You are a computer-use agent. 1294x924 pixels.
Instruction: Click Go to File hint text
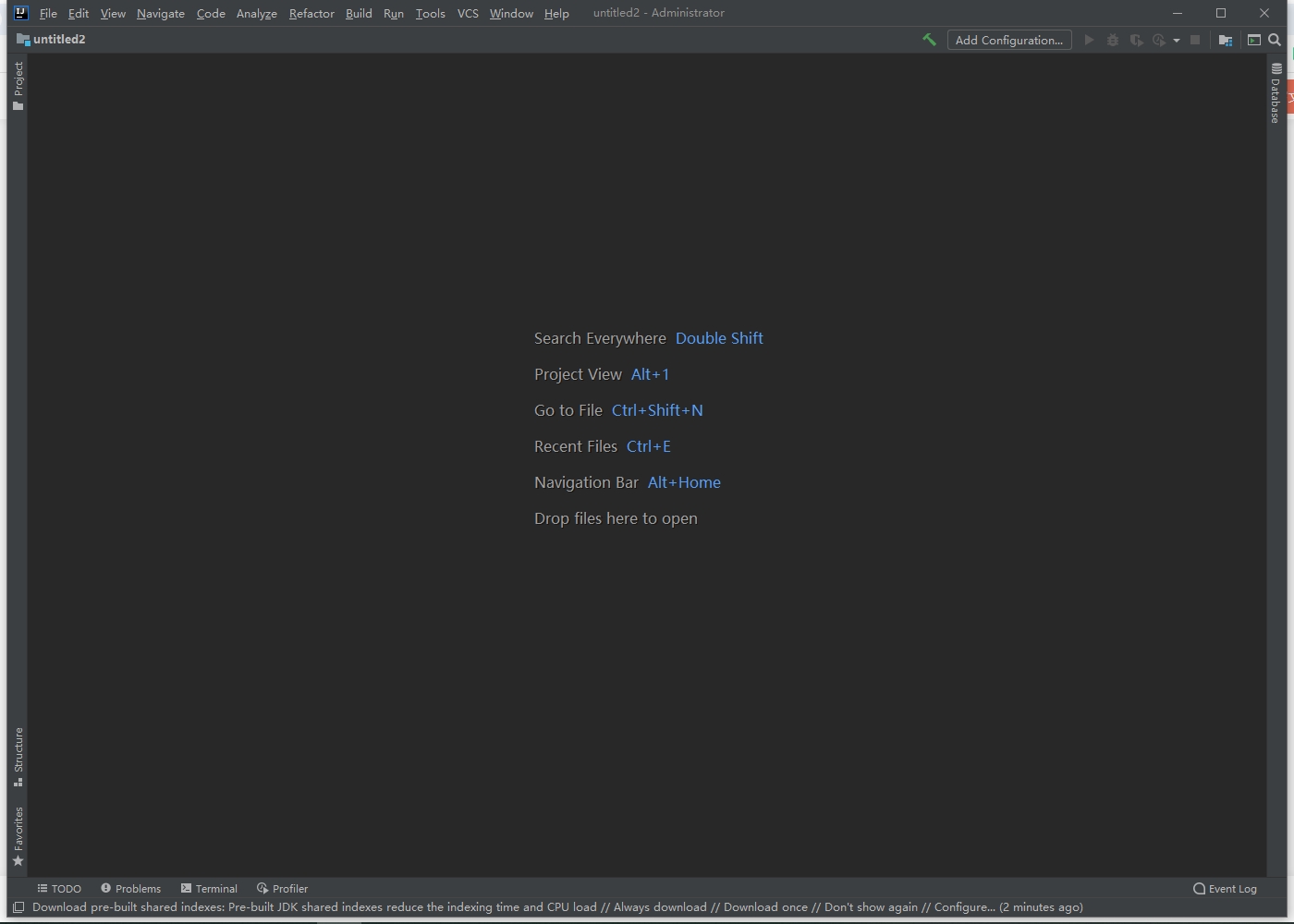[x=568, y=410]
